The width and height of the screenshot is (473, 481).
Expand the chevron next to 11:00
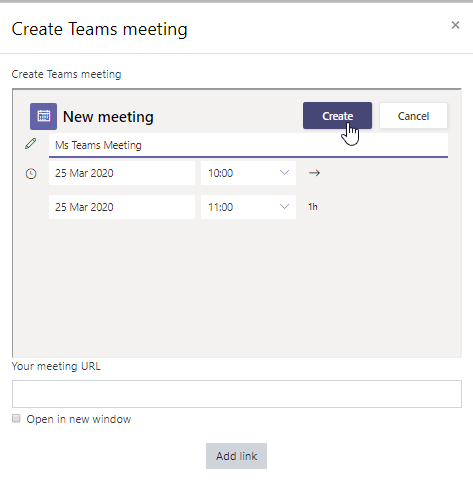pos(284,207)
